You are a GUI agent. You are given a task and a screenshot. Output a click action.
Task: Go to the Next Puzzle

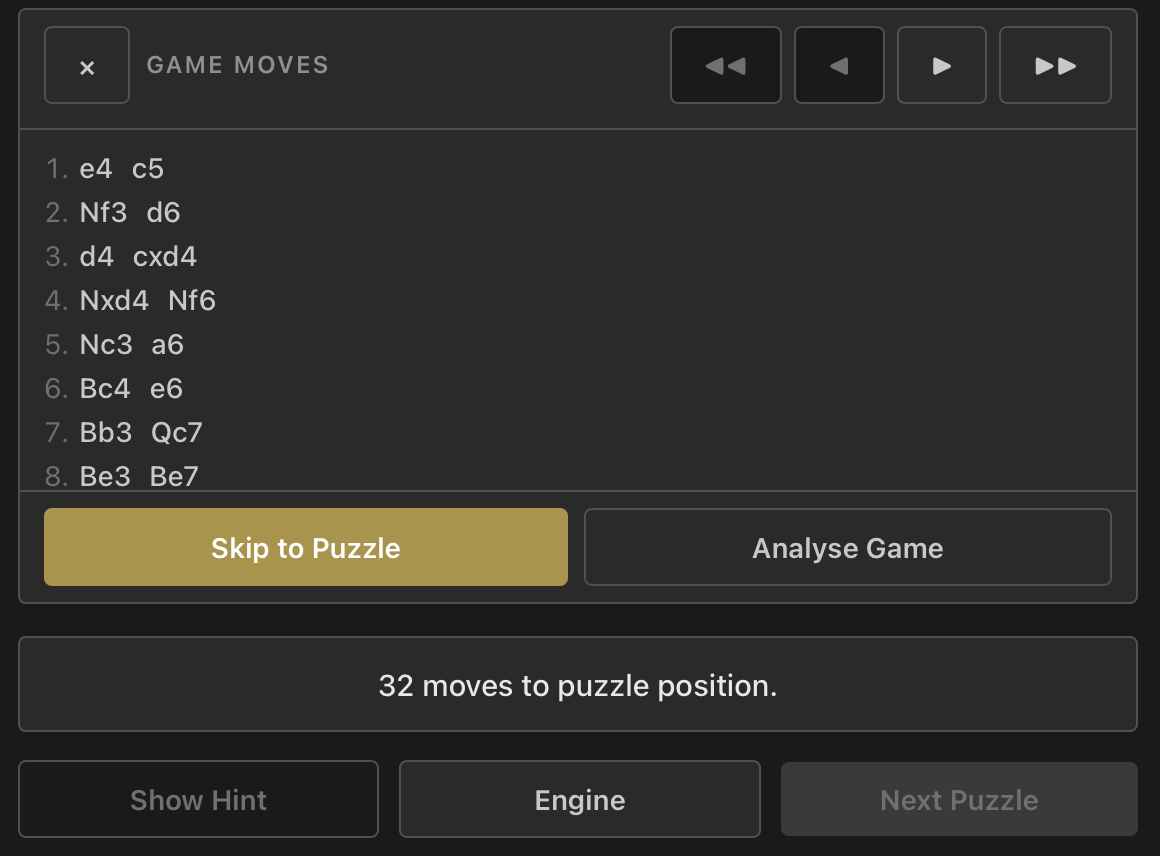click(959, 800)
